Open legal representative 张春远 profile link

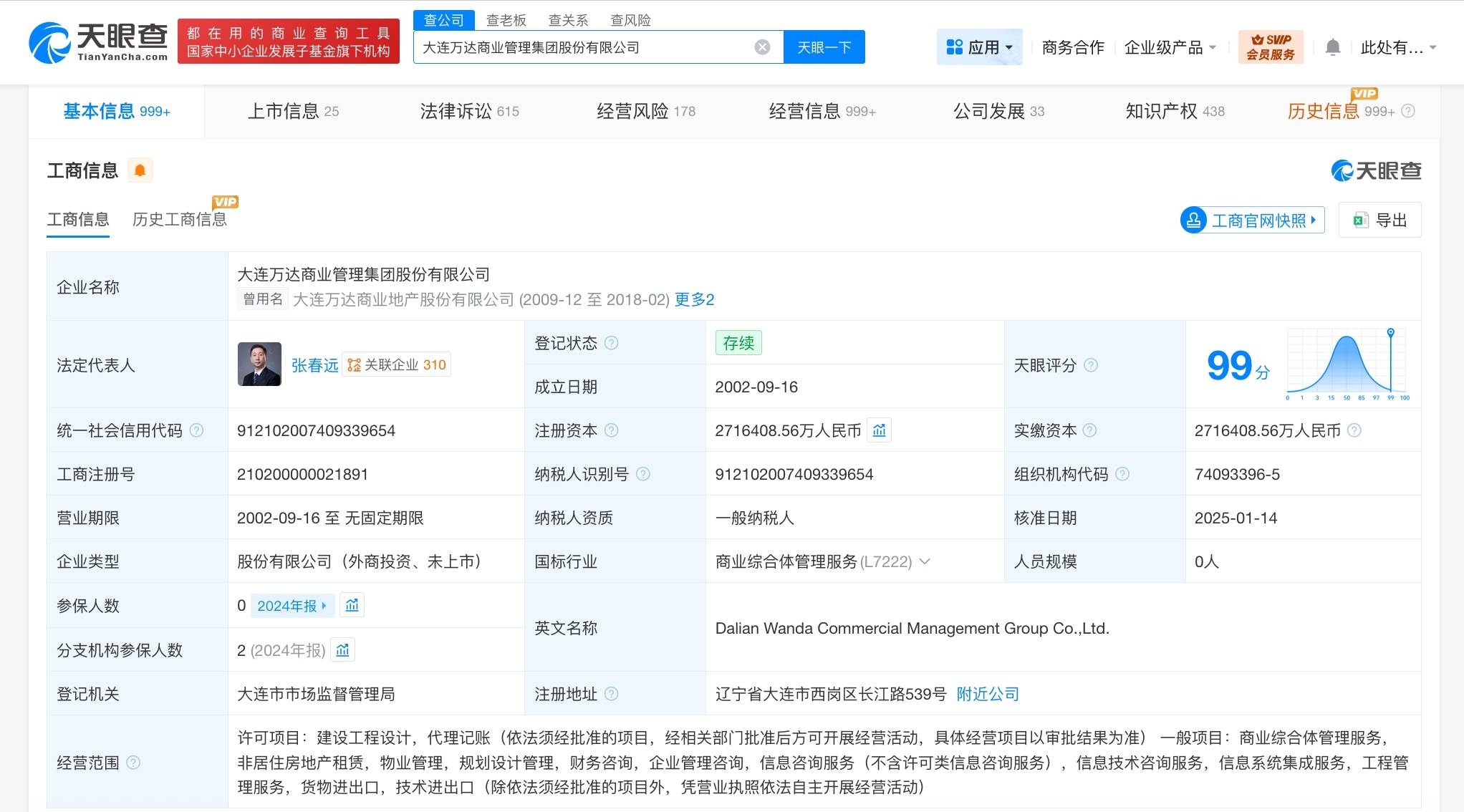315,364
